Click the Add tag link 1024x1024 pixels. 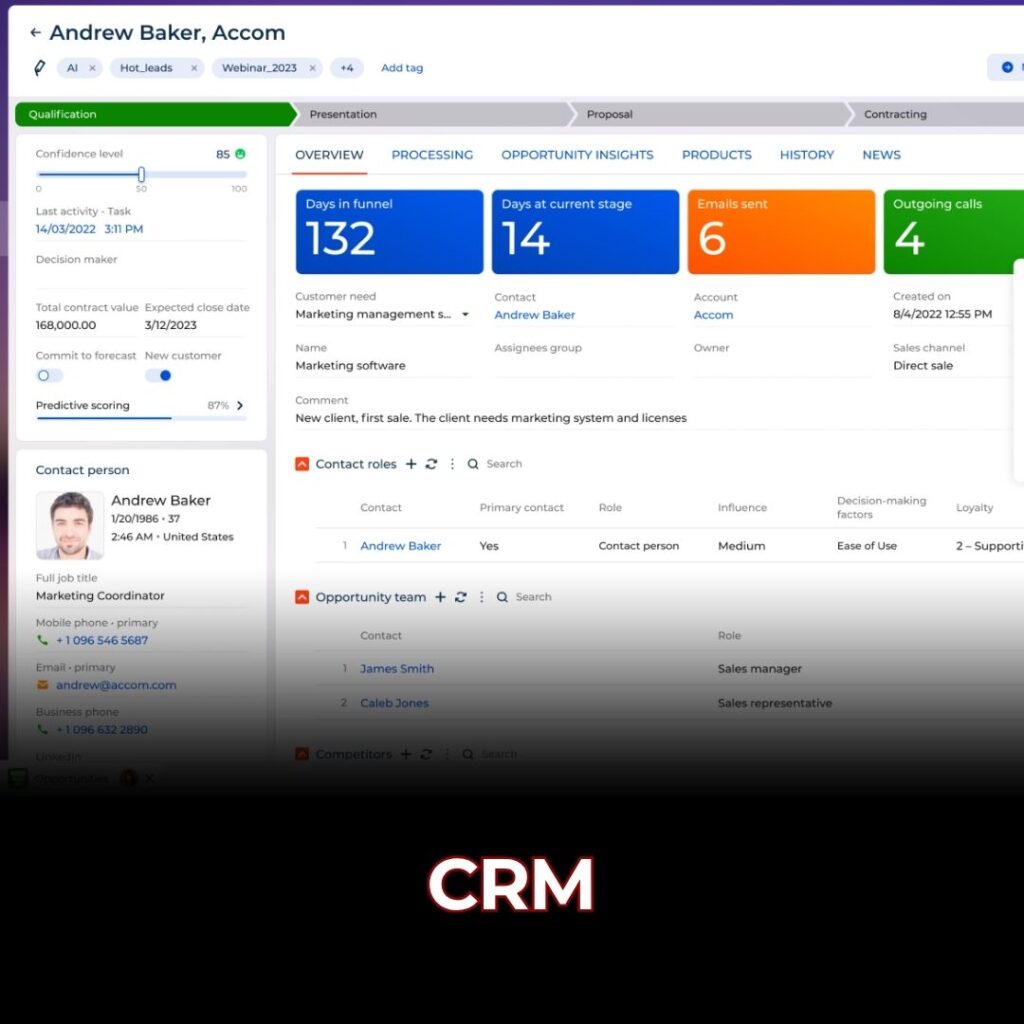402,68
